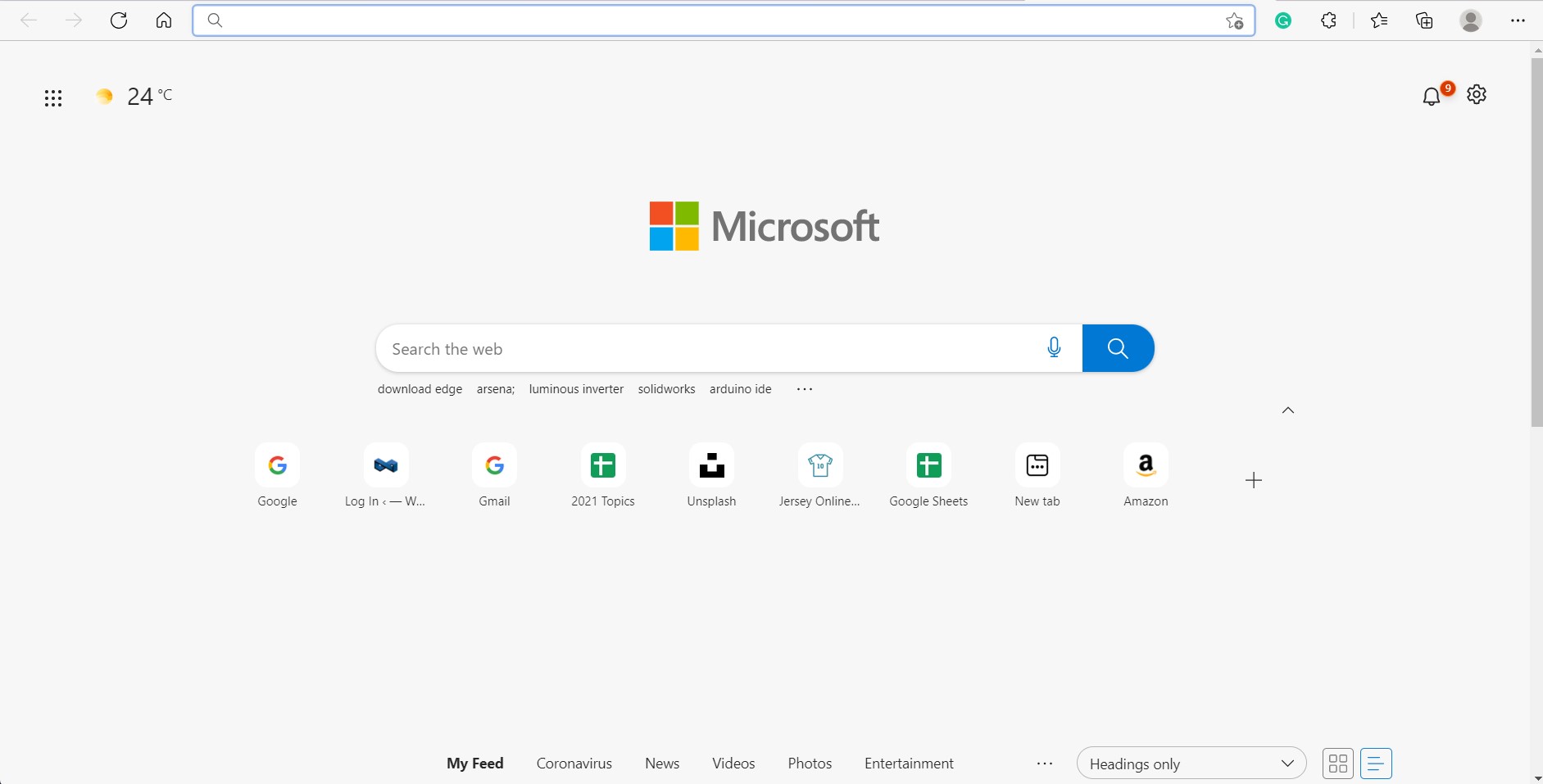This screenshot has width=1543, height=784.
Task: Search for solidworks suggestion
Action: click(x=666, y=389)
